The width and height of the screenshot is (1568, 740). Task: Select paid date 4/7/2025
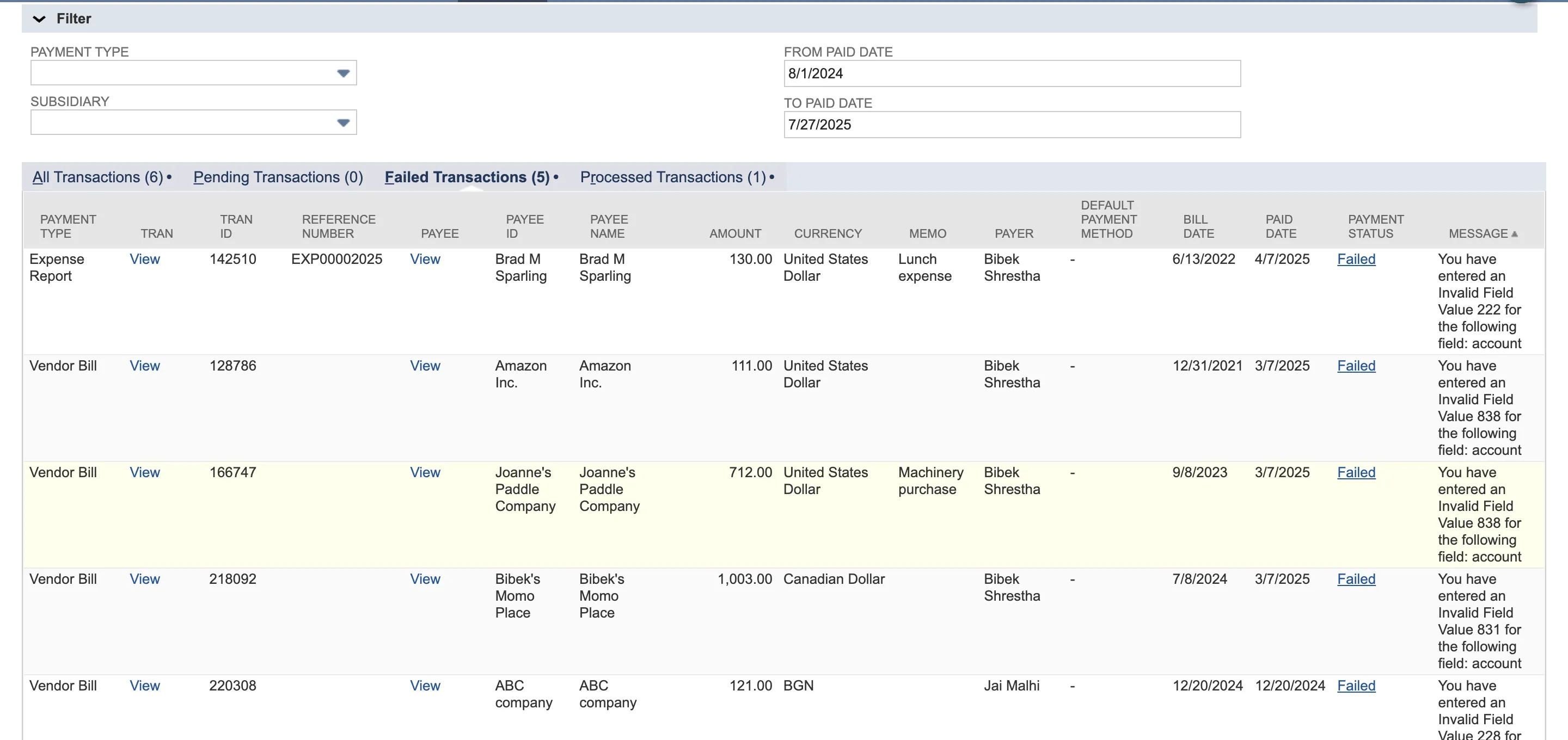click(x=1282, y=259)
